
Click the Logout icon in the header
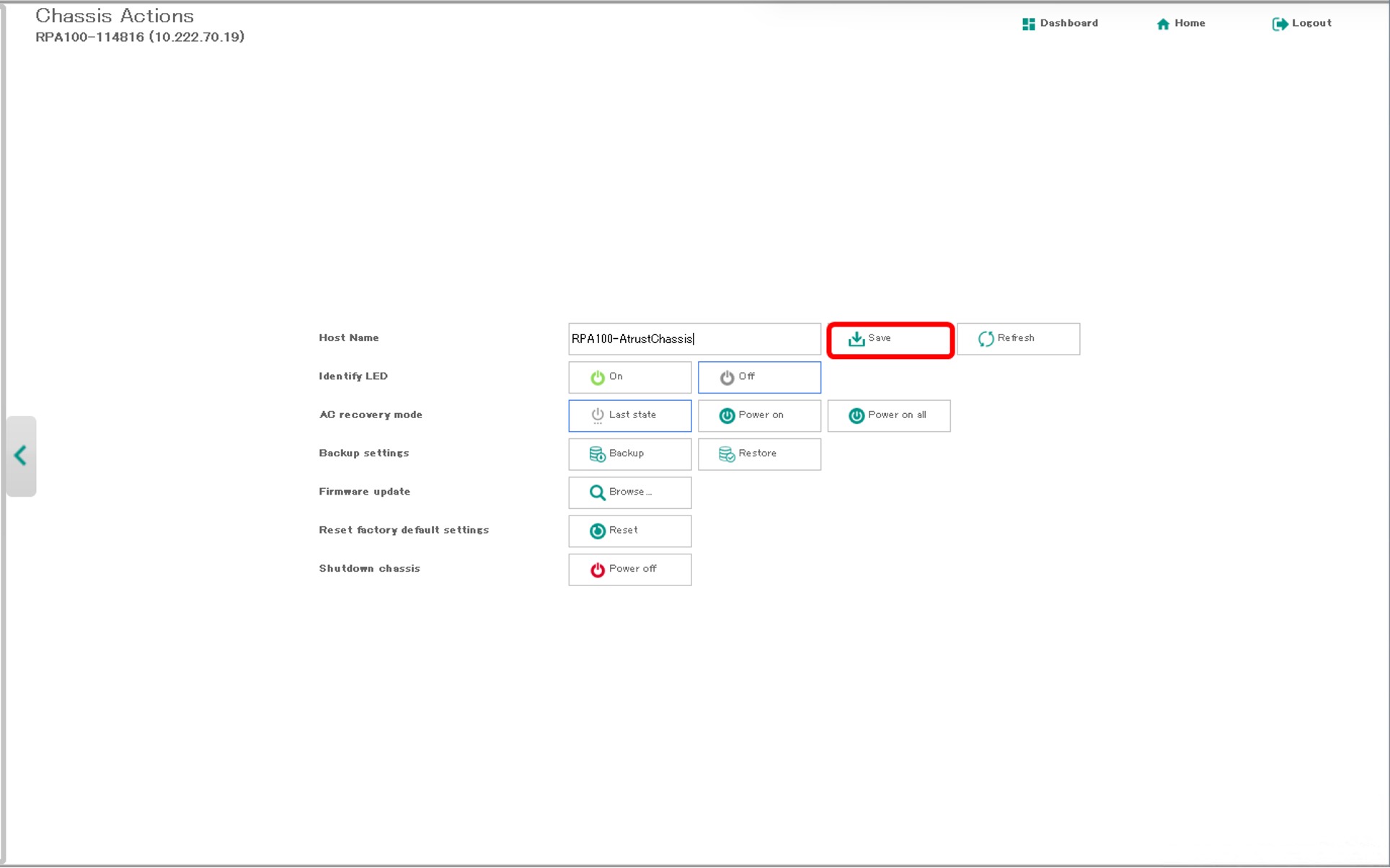(1280, 24)
